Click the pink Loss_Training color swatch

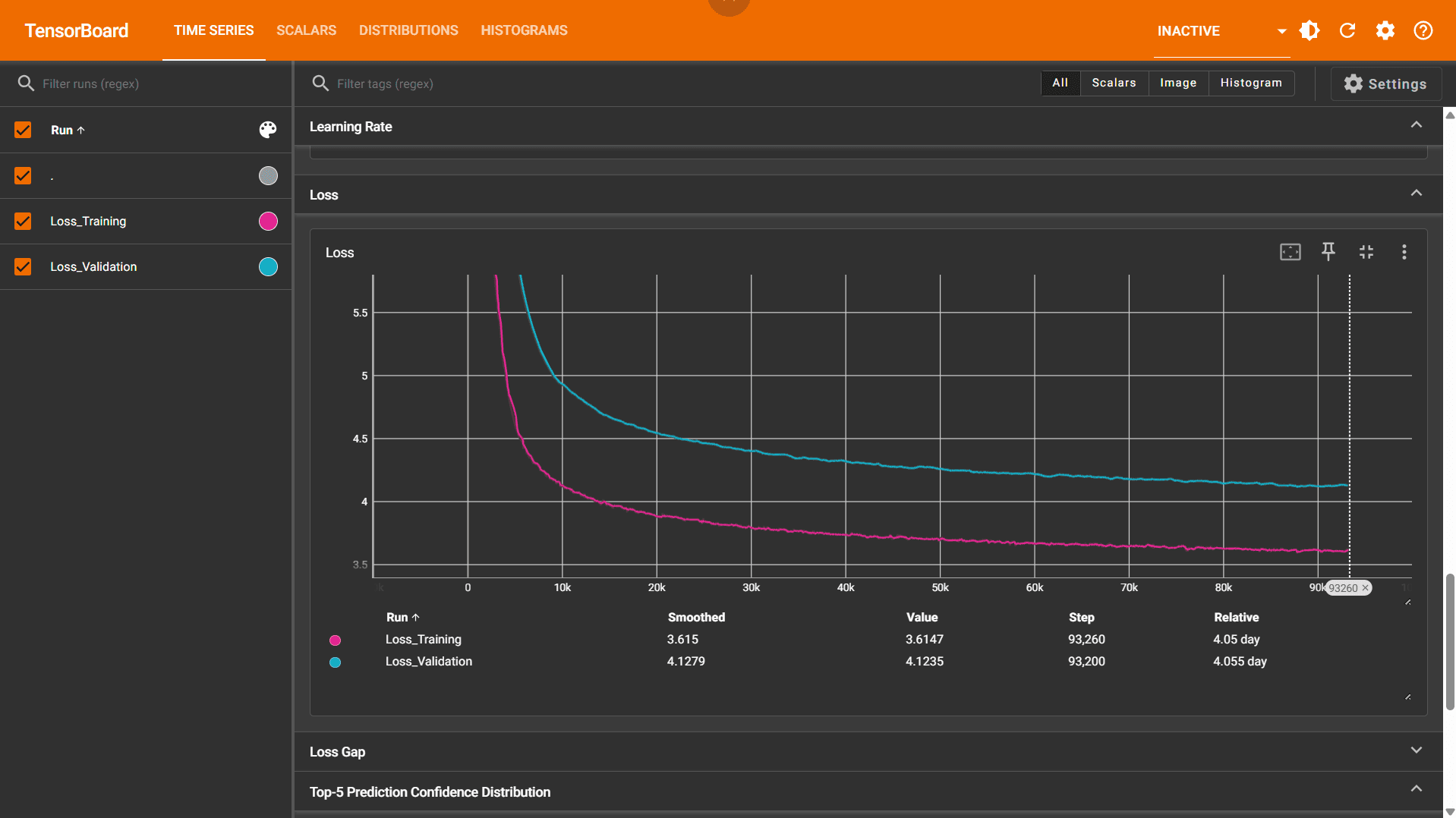coord(268,221)
